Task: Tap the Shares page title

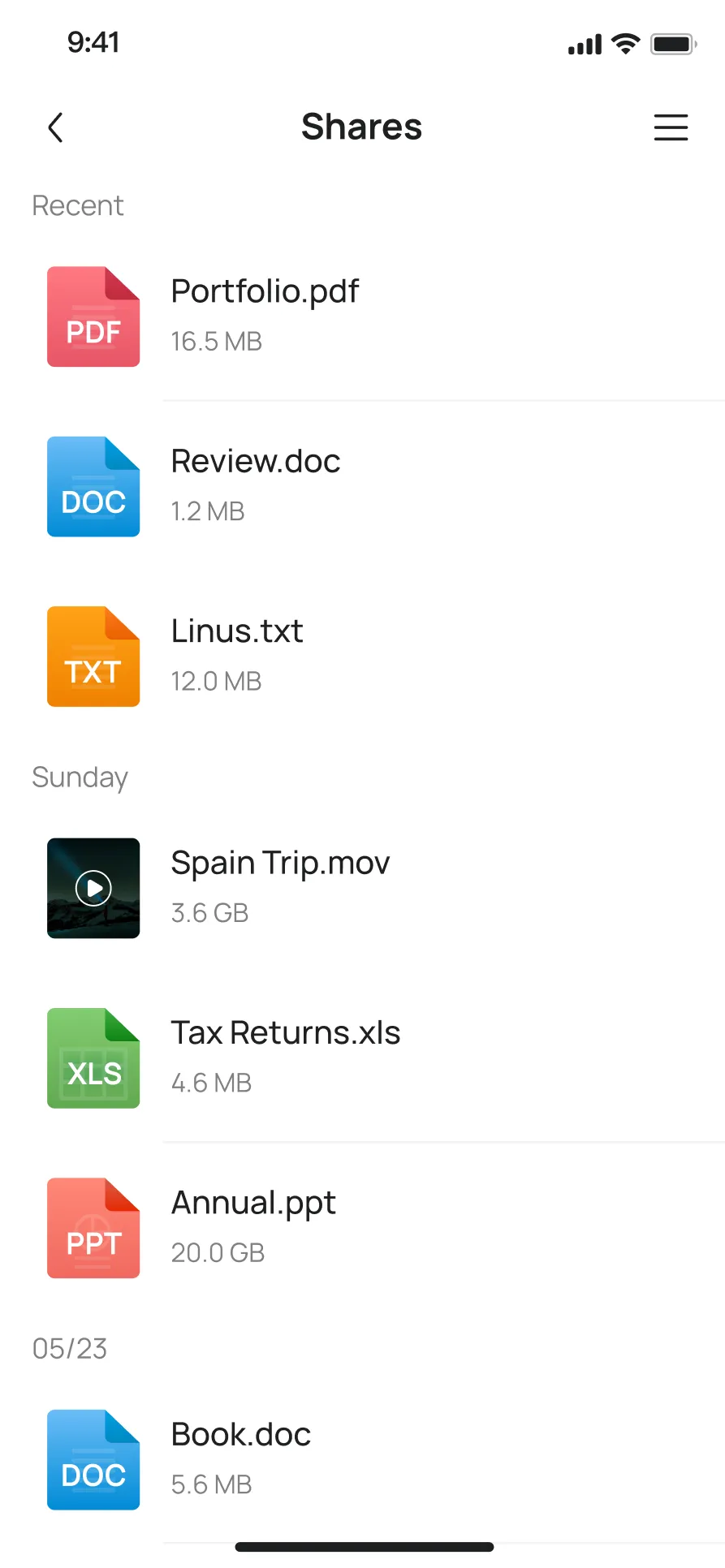Action: coord(362,127)
